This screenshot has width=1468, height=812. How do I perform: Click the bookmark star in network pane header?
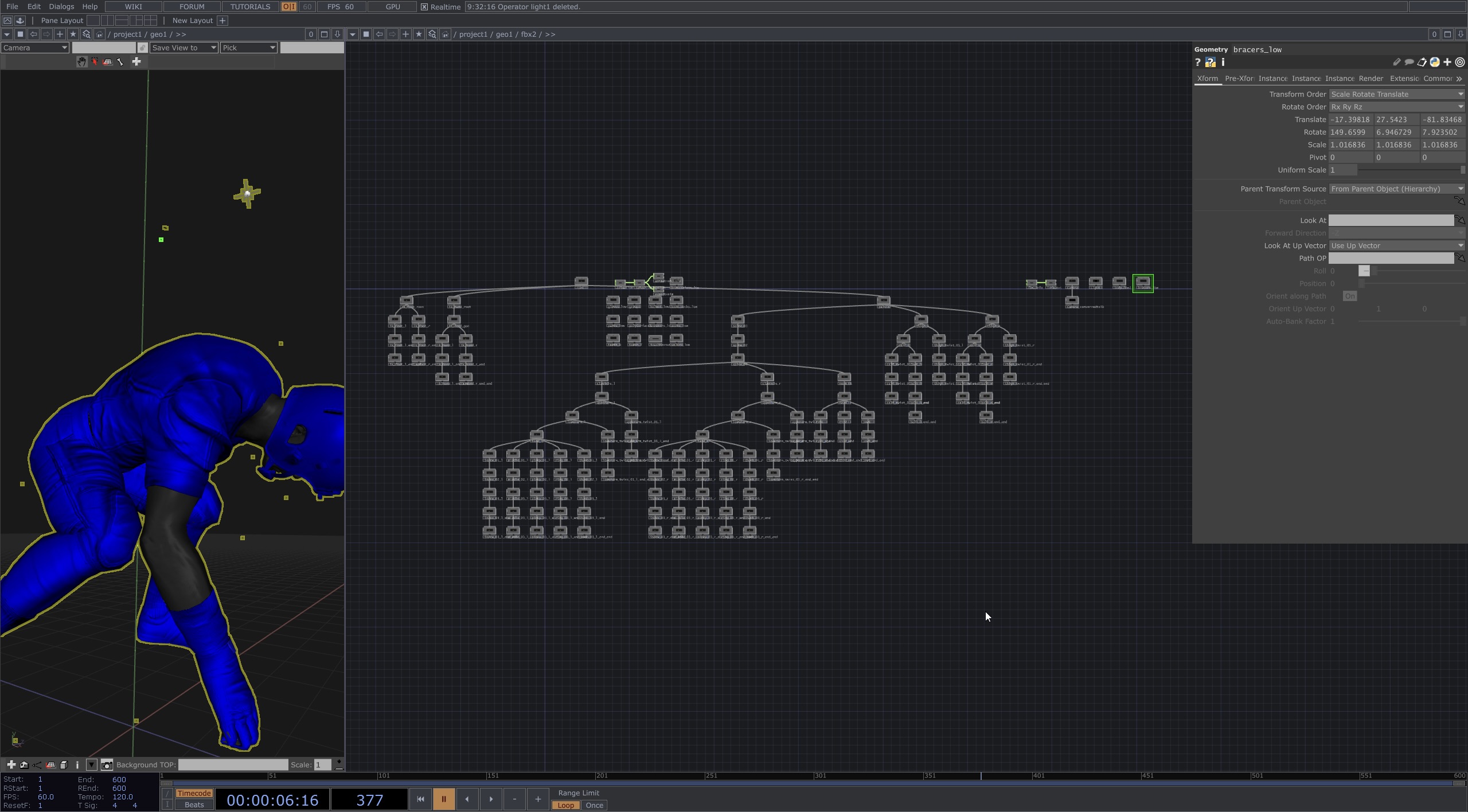pyautogui.click(x=419, y=34)
